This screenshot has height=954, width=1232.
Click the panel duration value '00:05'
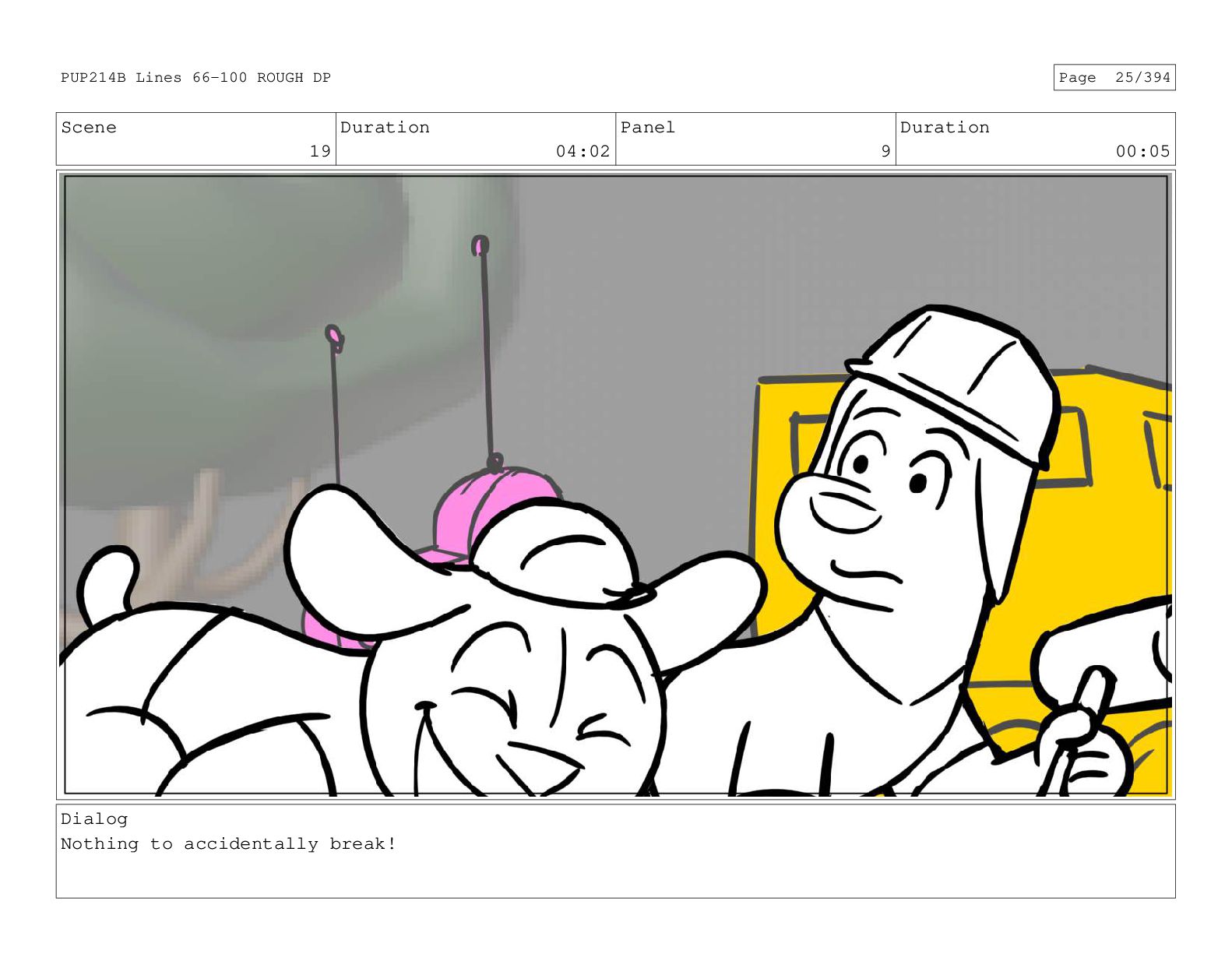tap(1142, 151)
